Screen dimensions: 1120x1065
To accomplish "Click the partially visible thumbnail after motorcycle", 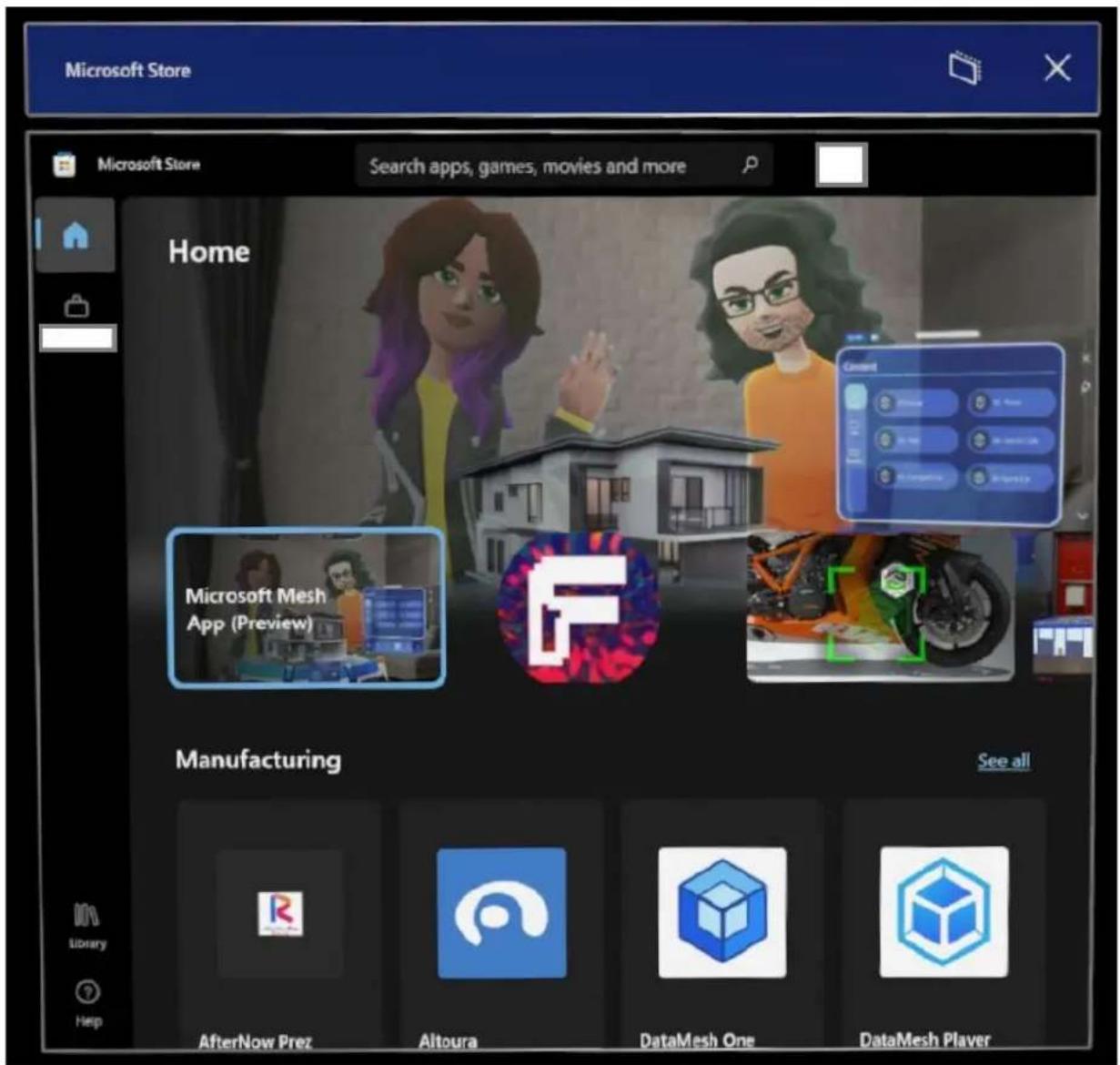I will pos(1063,607).
